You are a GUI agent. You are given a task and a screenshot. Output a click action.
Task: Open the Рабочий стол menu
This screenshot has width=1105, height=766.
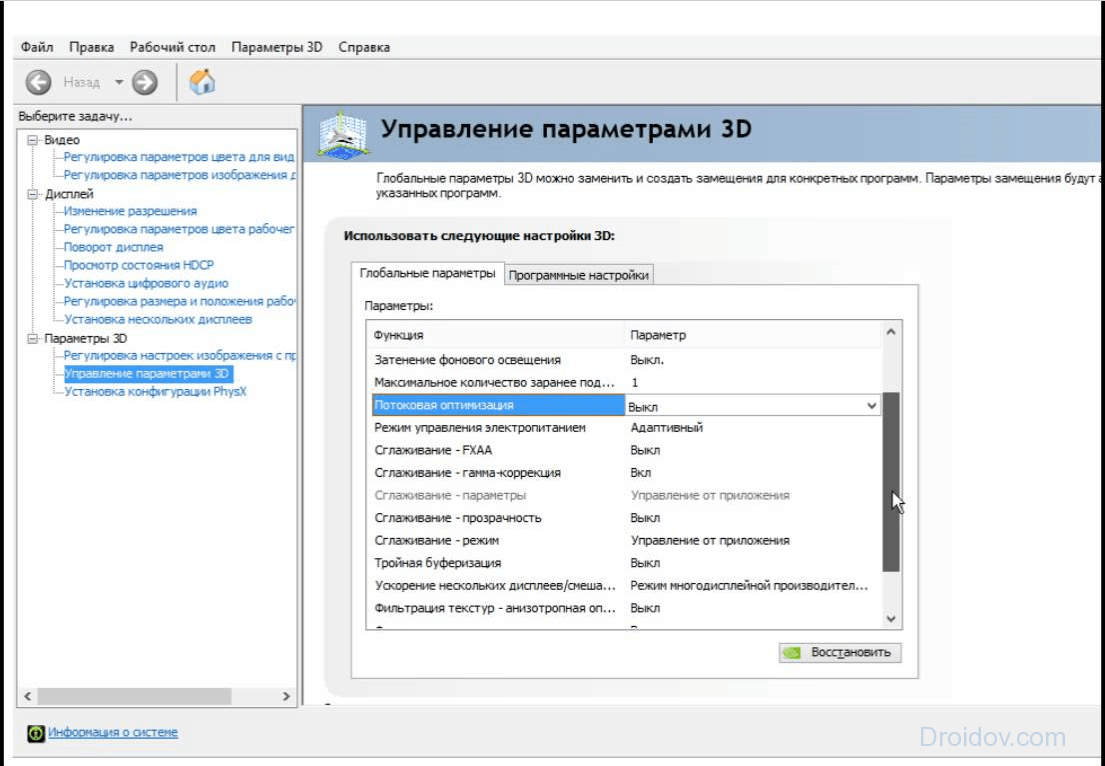click(172, 47)
